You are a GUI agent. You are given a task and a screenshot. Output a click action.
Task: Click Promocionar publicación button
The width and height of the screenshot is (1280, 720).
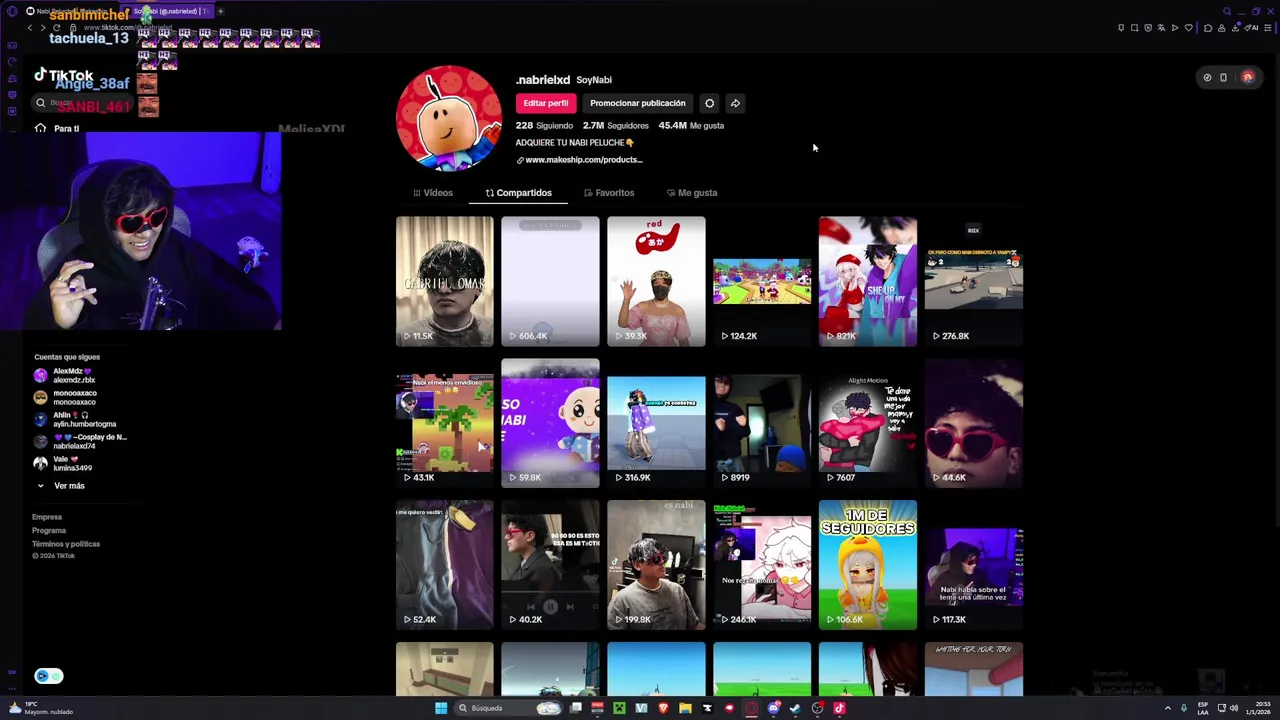pos(637,103)
